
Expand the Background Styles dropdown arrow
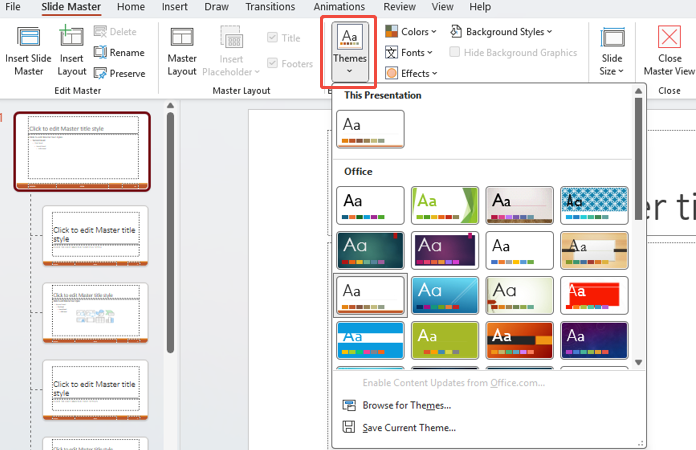[550, 32]
